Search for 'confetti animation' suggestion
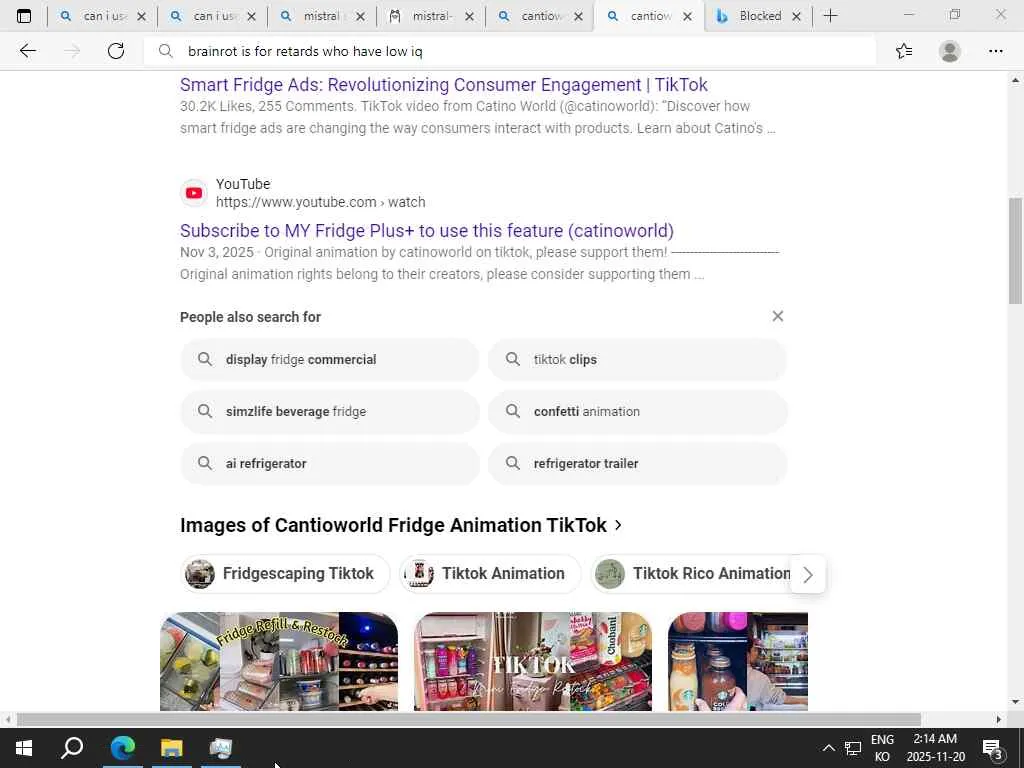This screenshot has height=768, width=1024. (x=637, y=411)
